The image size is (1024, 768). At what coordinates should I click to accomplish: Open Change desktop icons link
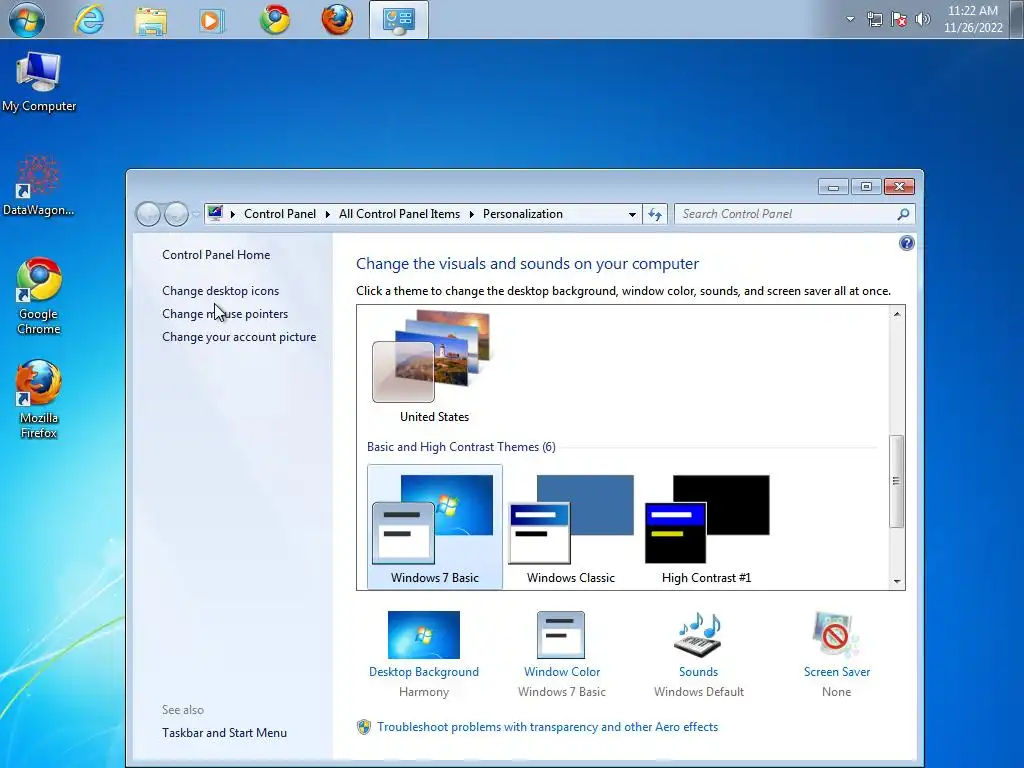point(221,291)
